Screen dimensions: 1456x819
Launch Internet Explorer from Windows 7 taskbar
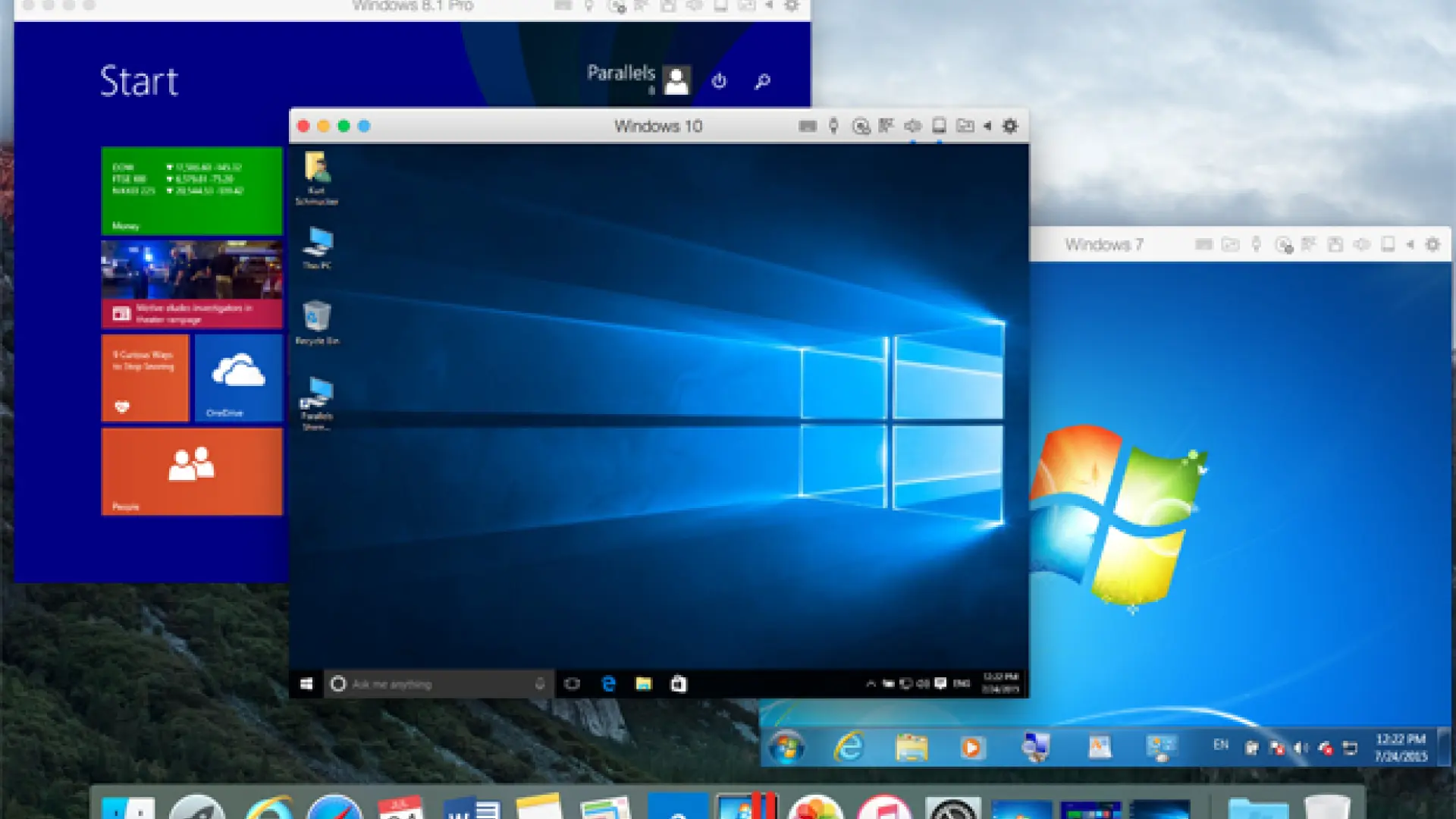pyautogui.click(x=849, y=748)
